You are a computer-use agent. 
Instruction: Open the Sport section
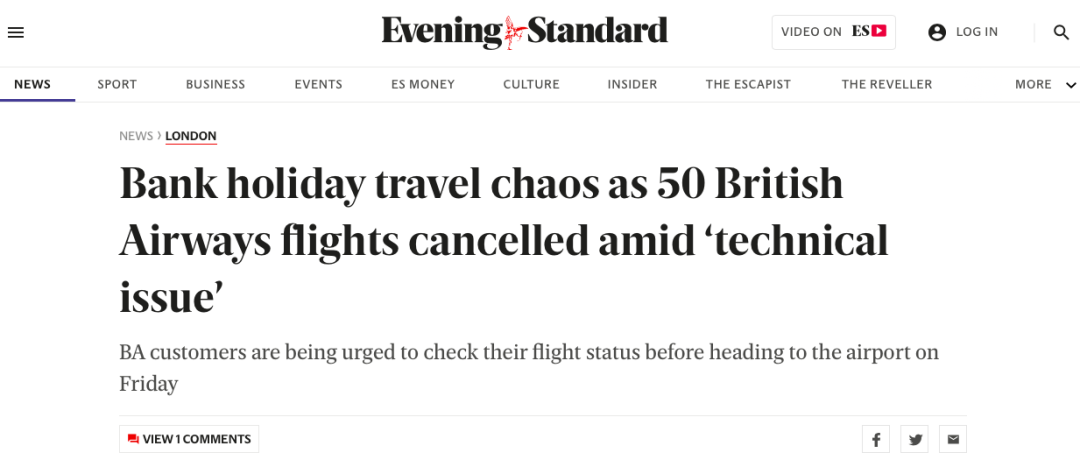(x=117, y=84)
